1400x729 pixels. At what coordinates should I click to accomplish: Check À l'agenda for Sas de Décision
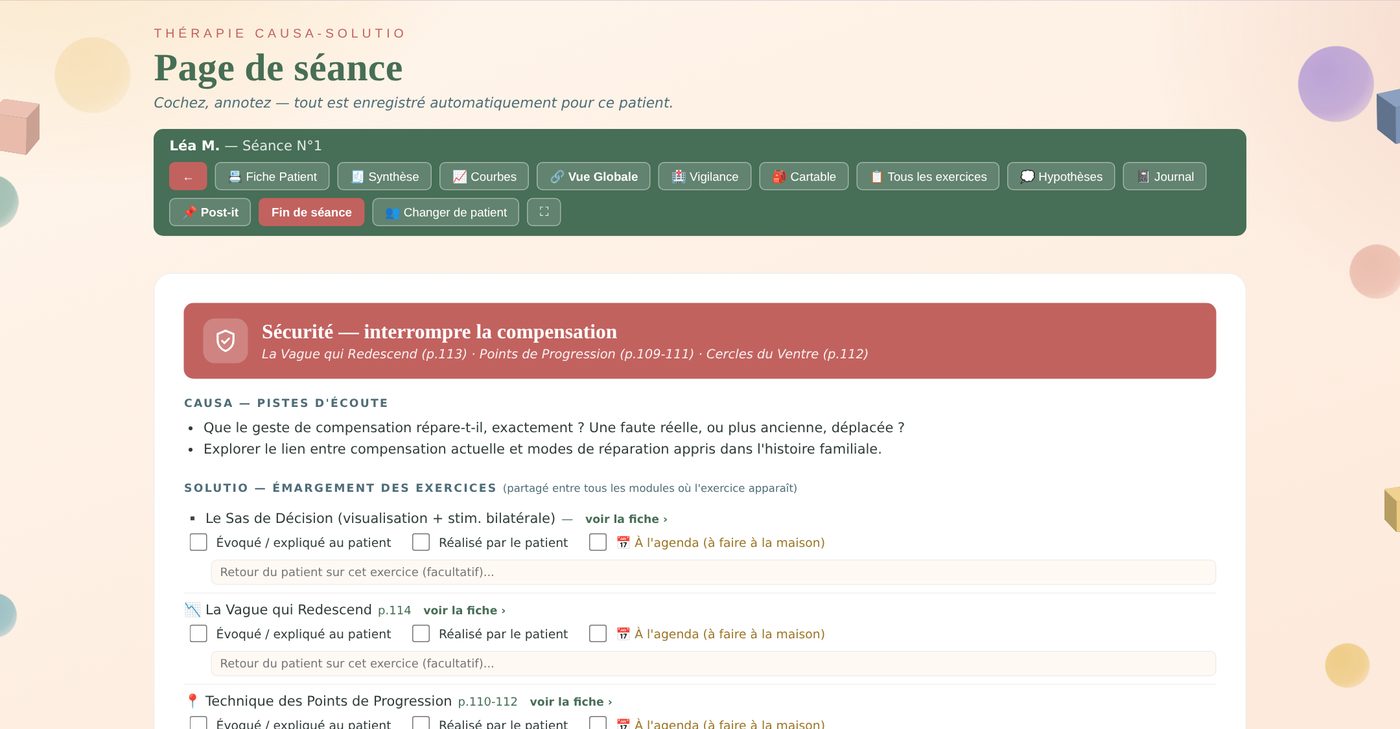point(598,542)
